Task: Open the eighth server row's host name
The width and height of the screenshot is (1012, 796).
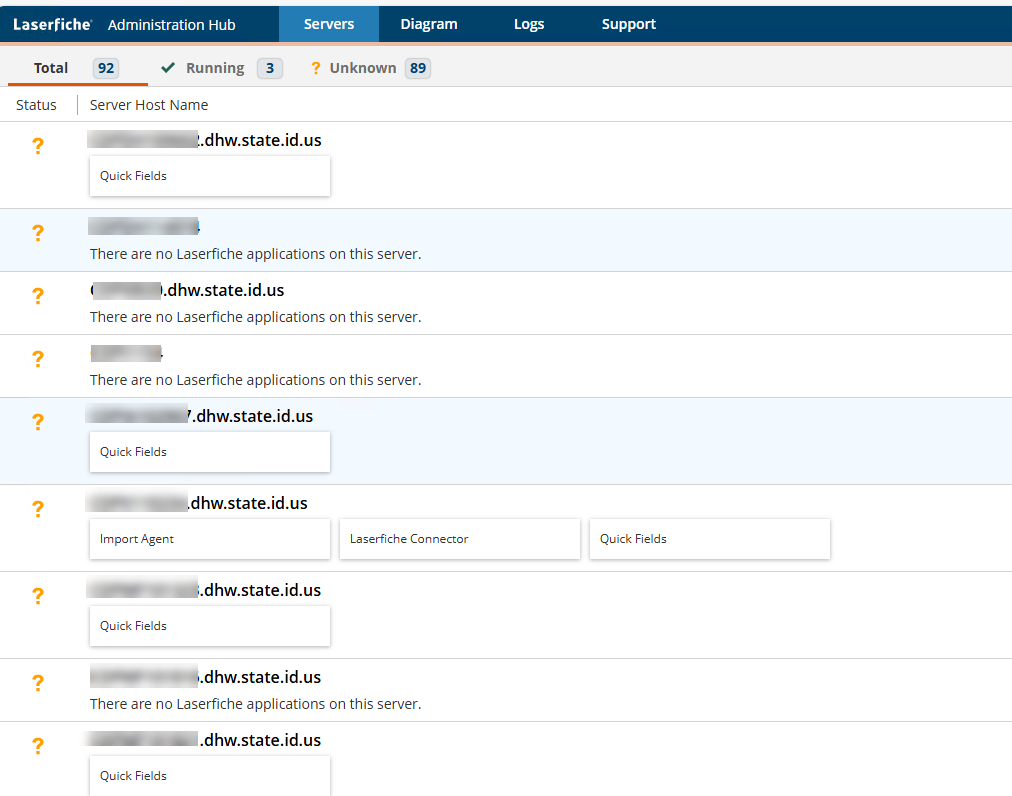Action: coord(205,677)
